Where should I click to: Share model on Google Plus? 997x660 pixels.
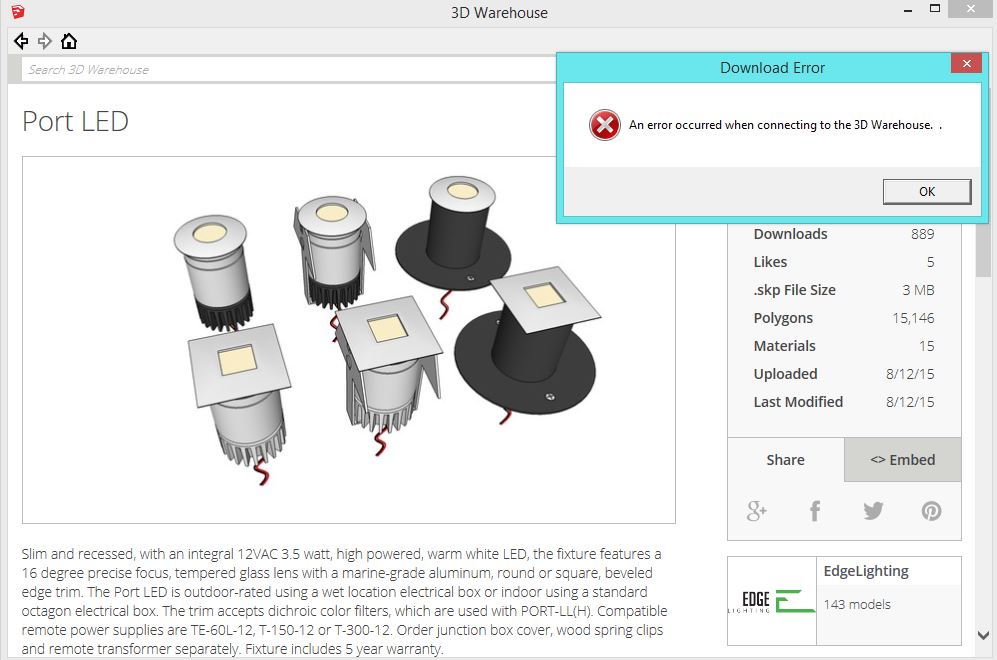757,511
